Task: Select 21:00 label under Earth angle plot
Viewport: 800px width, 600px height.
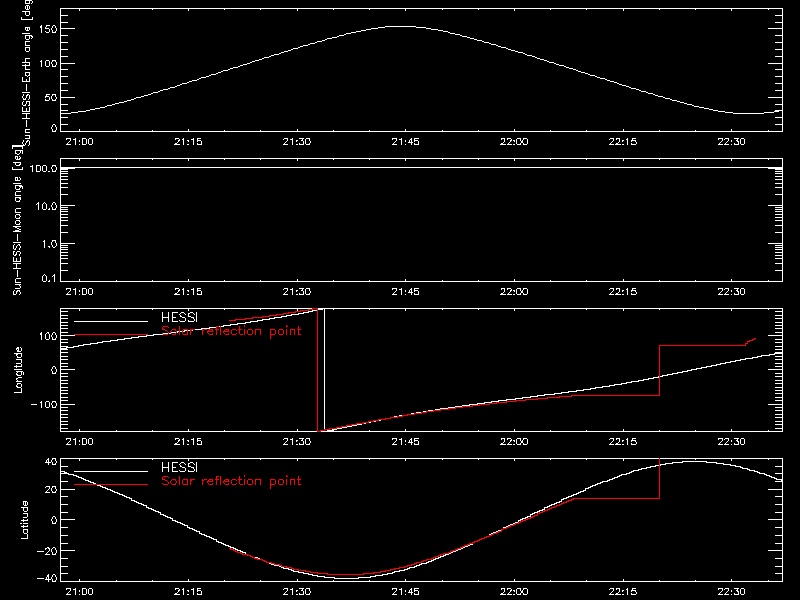Action: tap(80, 142)
